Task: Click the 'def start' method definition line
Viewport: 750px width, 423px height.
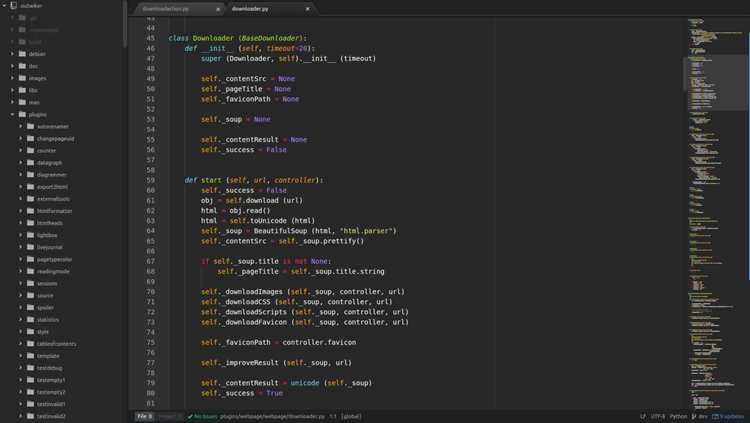Action: tap(254, 180)
